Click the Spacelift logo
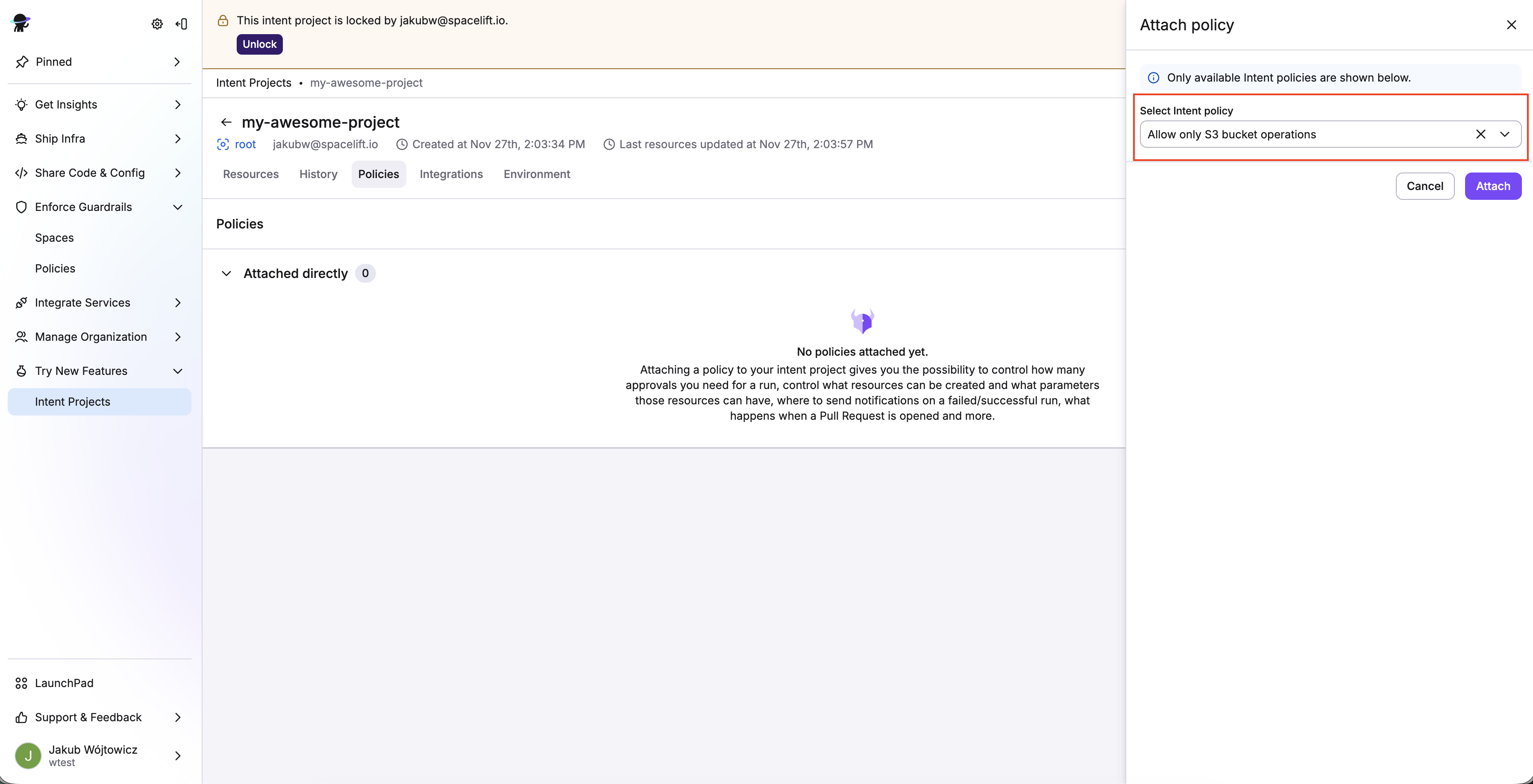 (20, 23)
